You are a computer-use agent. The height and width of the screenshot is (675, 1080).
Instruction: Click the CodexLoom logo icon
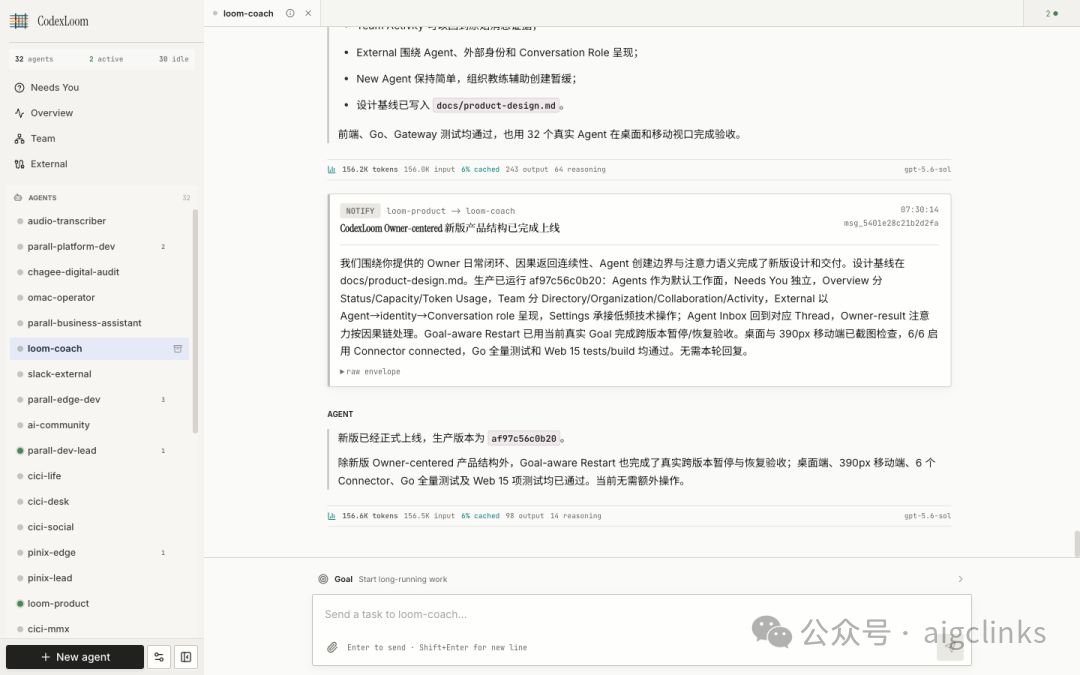click(19, 21)
